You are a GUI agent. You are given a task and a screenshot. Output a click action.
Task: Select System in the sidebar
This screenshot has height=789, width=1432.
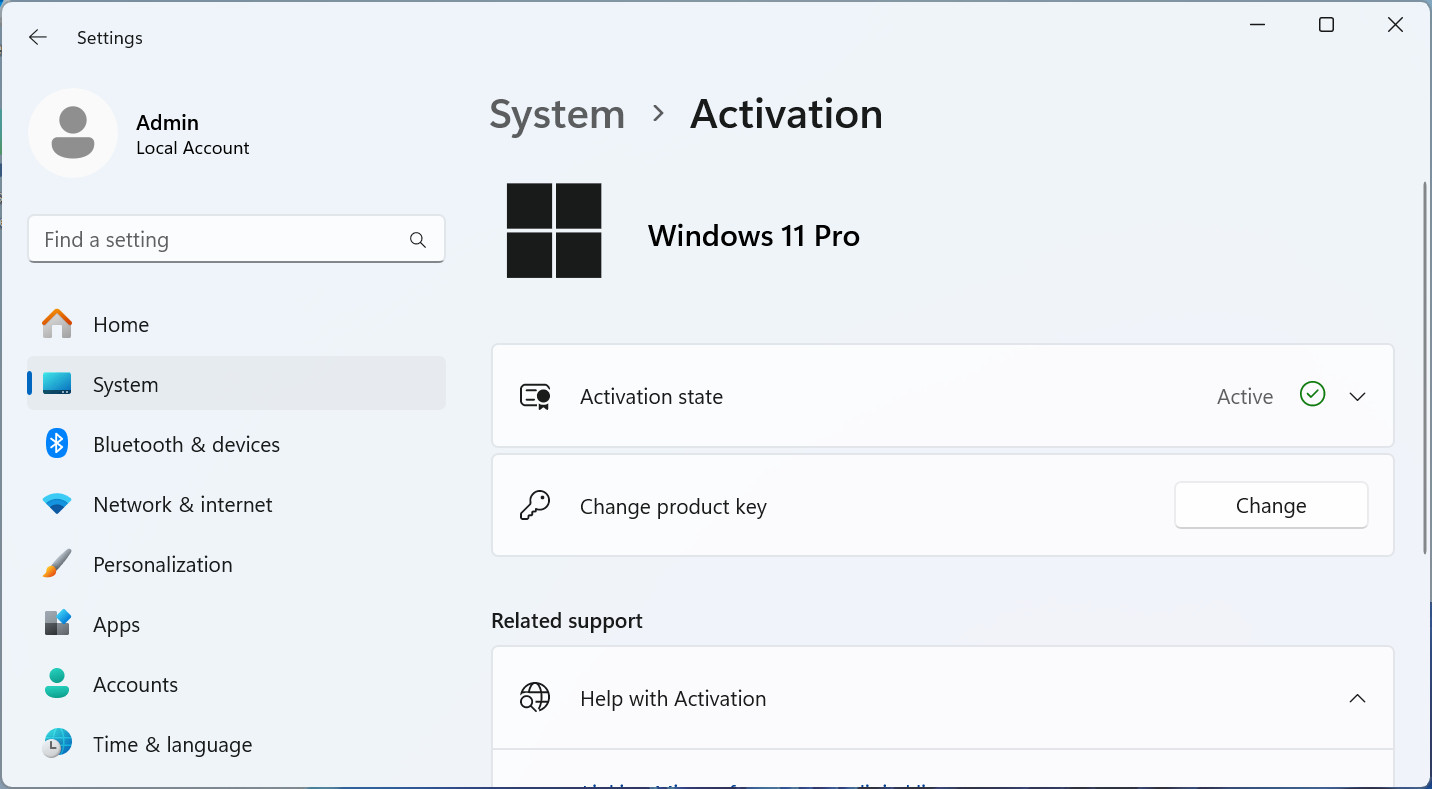(x=236, y=384)
